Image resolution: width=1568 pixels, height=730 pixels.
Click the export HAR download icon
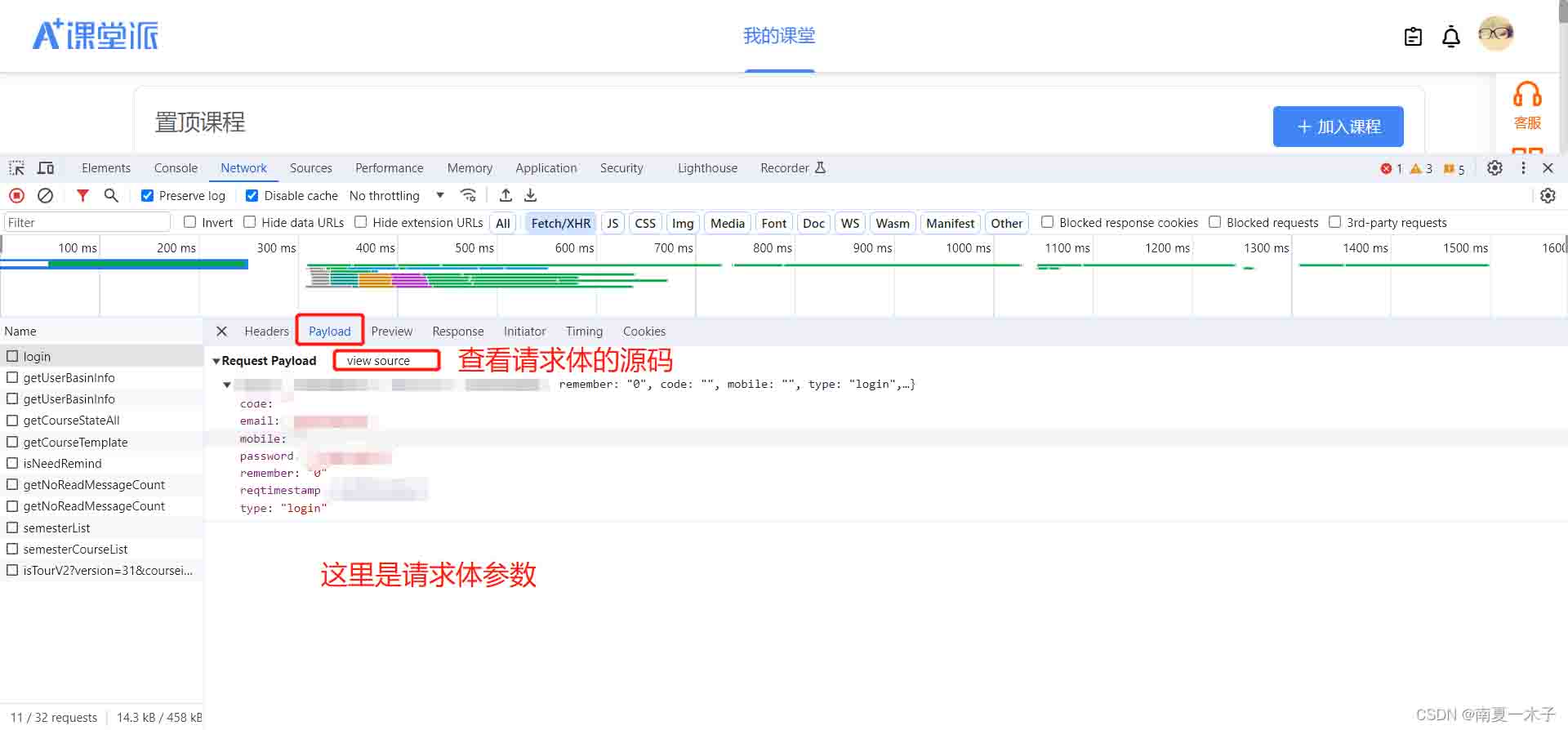pos(531,196)
